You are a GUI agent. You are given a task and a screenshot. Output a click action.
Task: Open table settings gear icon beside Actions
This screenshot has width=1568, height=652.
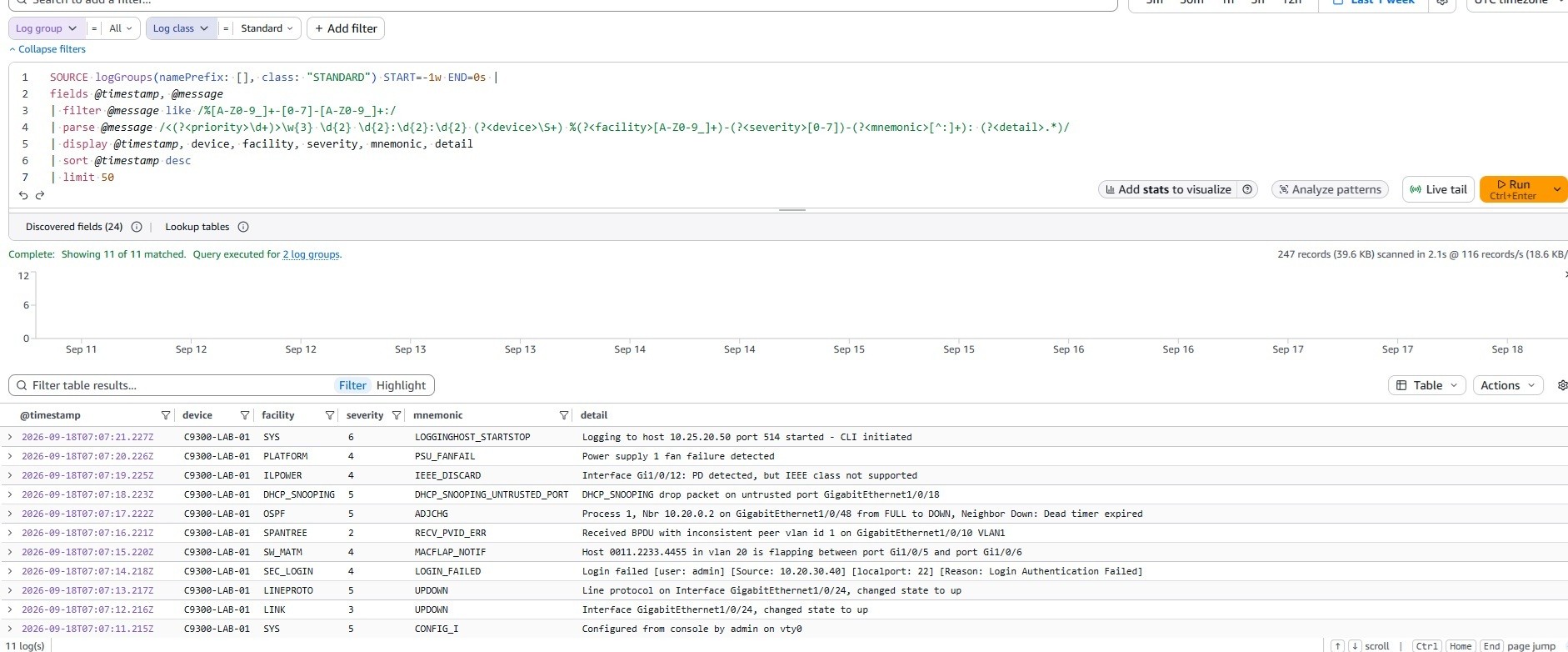1562,385
